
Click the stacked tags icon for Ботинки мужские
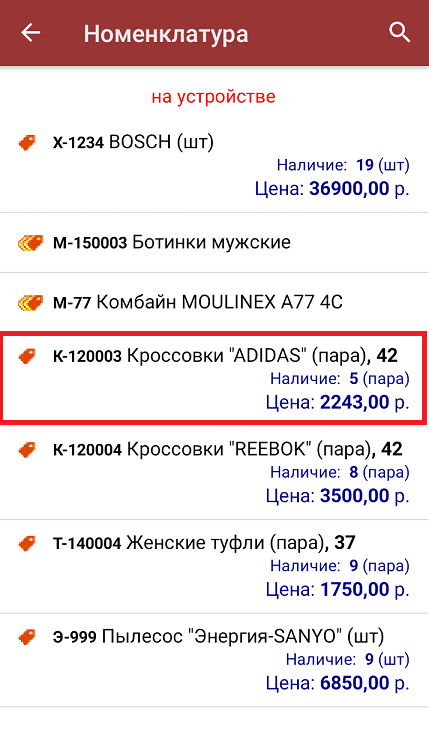[x=30, y=243]
